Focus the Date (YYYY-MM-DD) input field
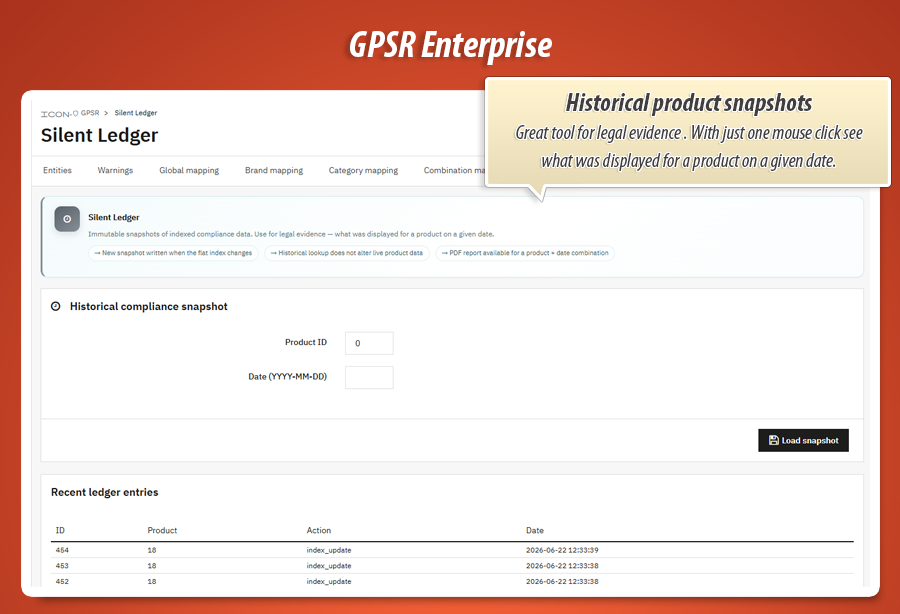 (369, 378)
